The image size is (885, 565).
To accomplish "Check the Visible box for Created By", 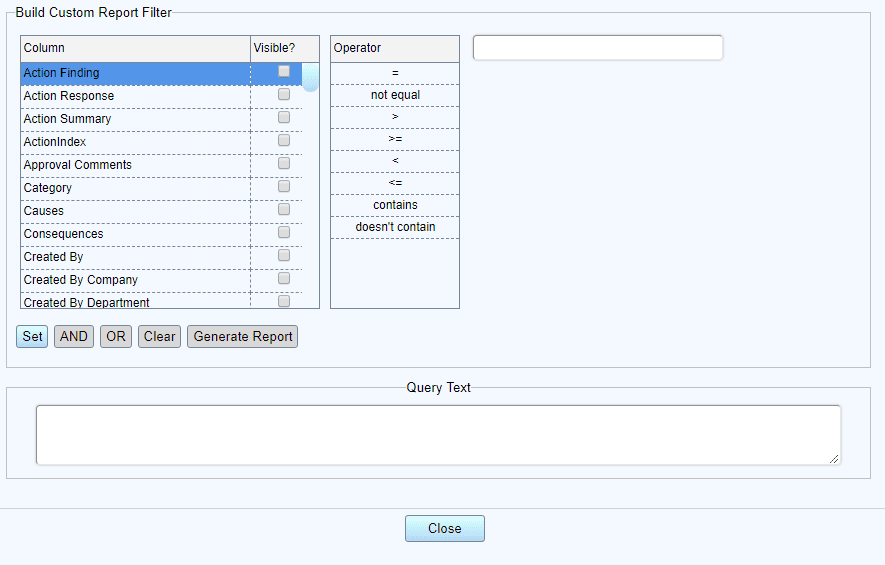I will 284,256.
